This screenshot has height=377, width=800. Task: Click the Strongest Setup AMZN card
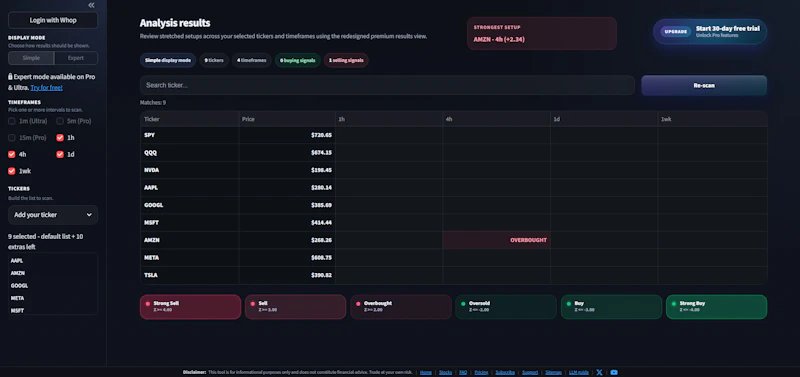pyautogui.click(x=542, y=34)
